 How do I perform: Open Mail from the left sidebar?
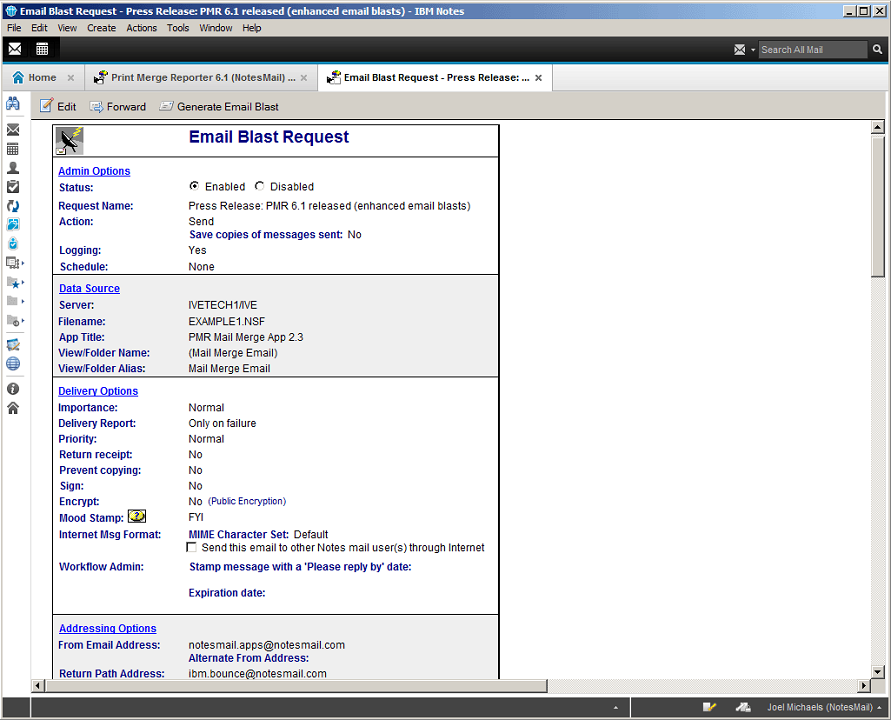(13, 130)
